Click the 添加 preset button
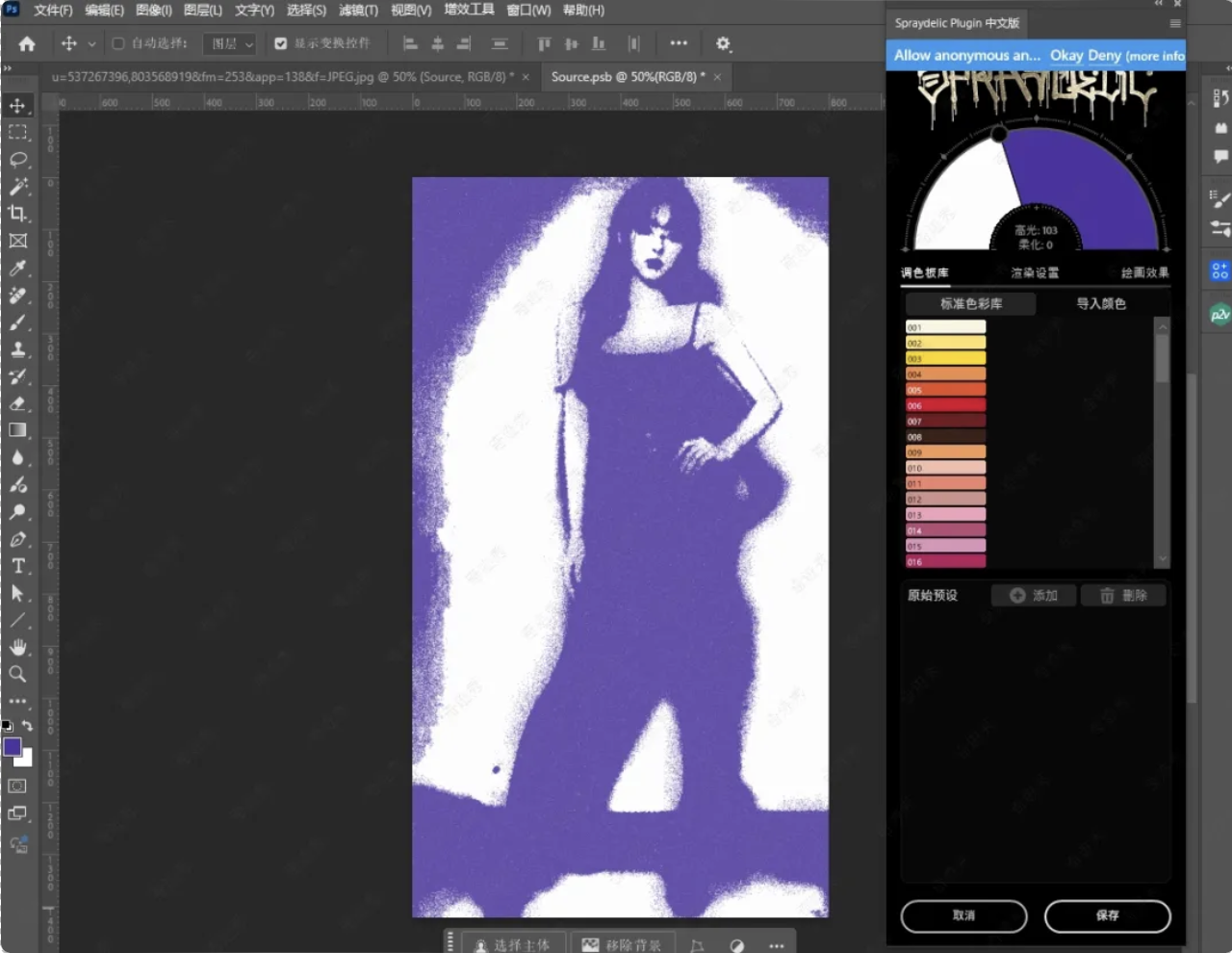1232x953 pixels. (1034, 596)
